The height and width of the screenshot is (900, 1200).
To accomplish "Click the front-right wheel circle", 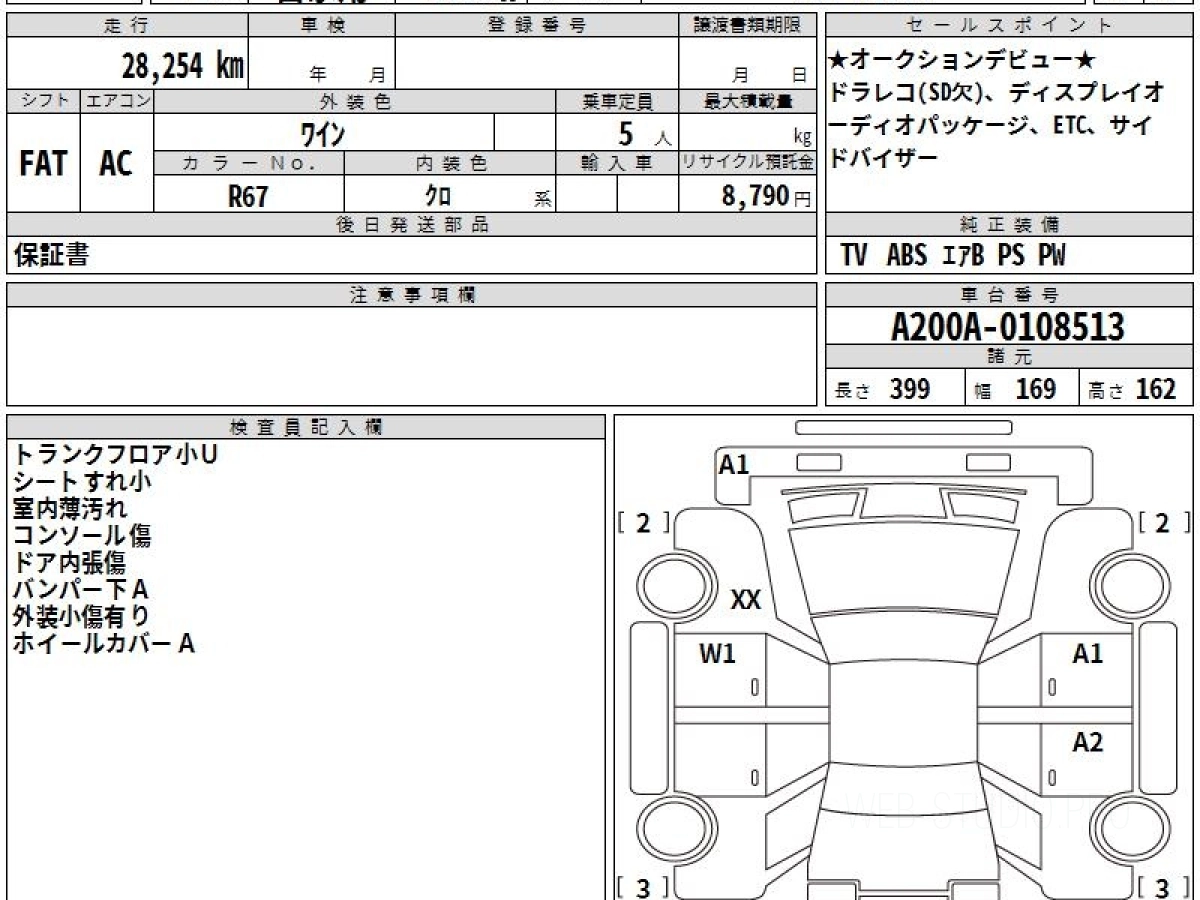I will click(x=1132, y=586).
